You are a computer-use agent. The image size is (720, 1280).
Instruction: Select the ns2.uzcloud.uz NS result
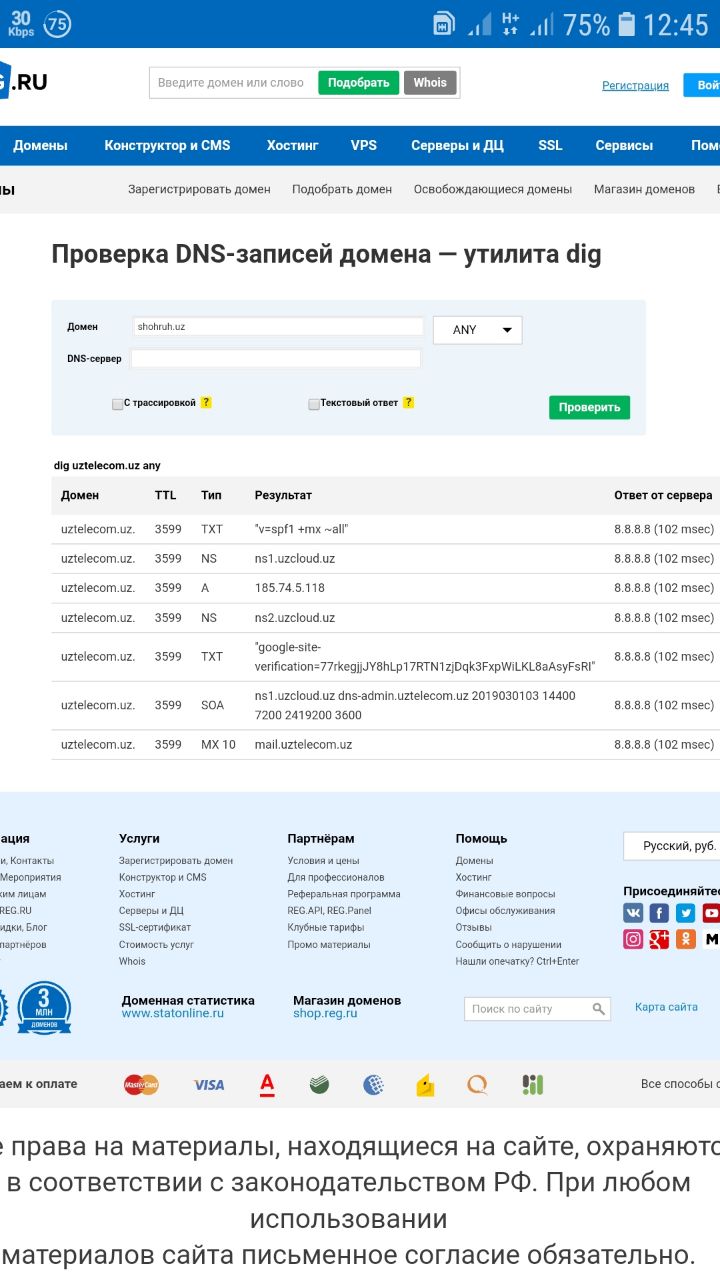click(x=295, y=618)
